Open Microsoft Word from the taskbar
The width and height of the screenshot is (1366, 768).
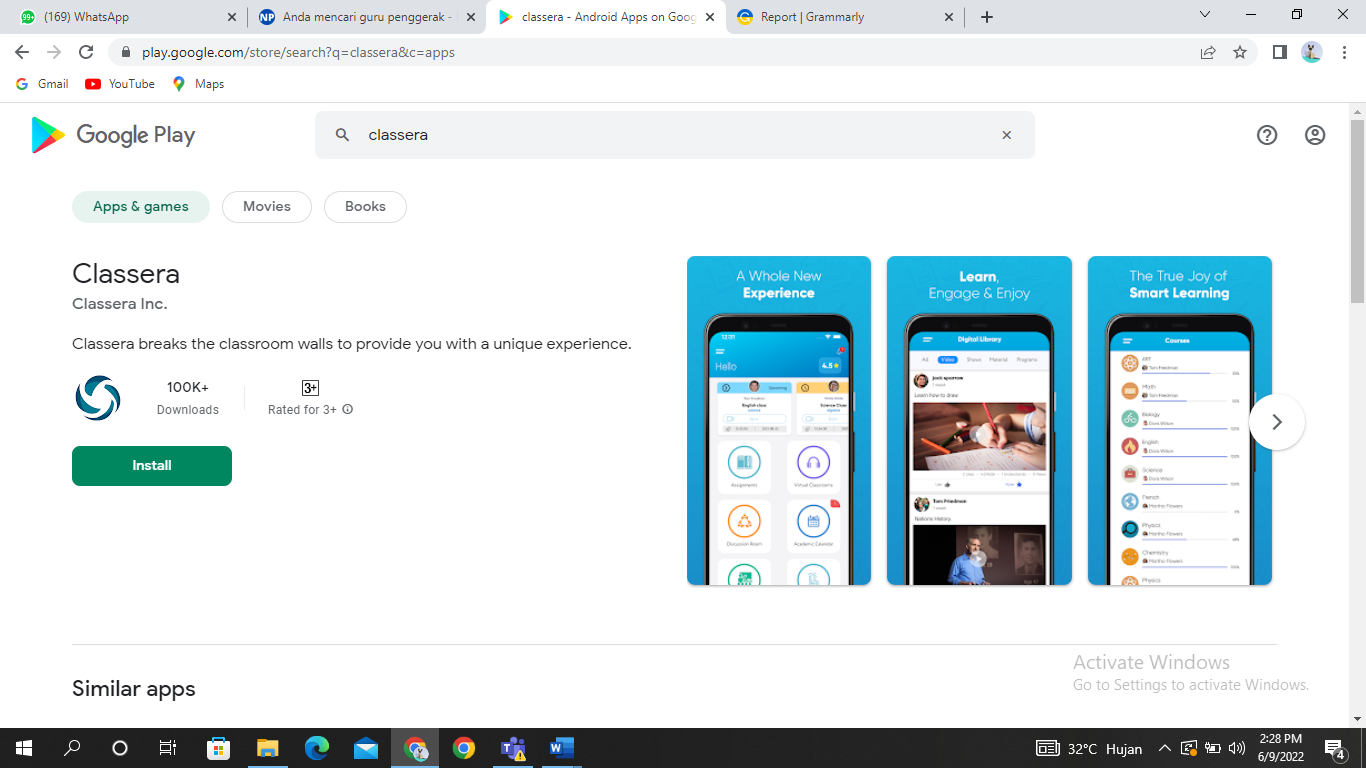tap(561, 748)
